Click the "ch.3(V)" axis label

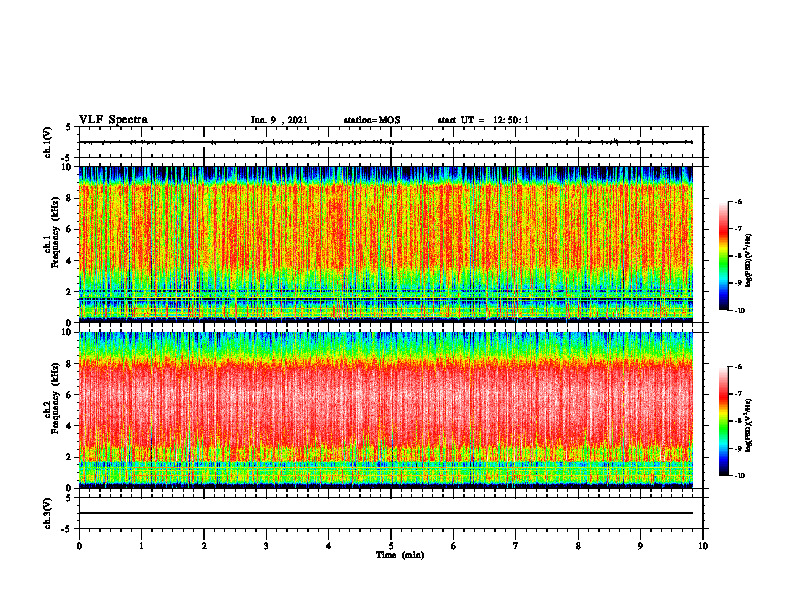point(47,513)
